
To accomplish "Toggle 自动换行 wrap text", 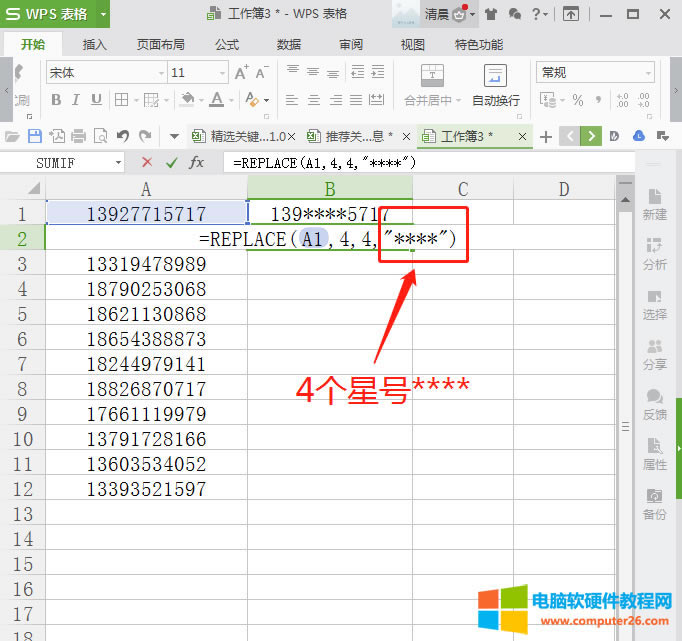I will 495,86.
